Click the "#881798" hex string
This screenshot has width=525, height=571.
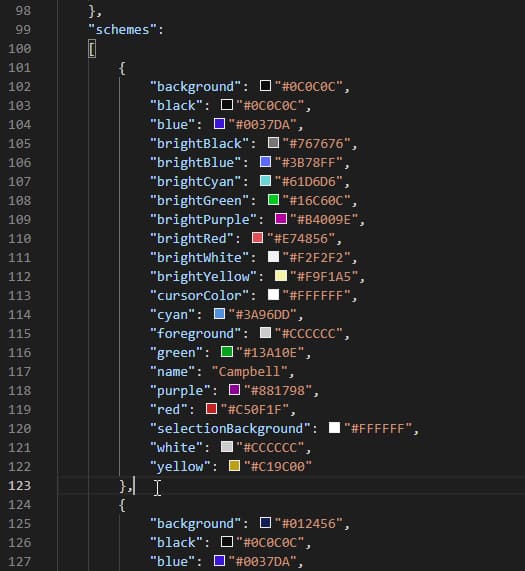pos(278,390)
